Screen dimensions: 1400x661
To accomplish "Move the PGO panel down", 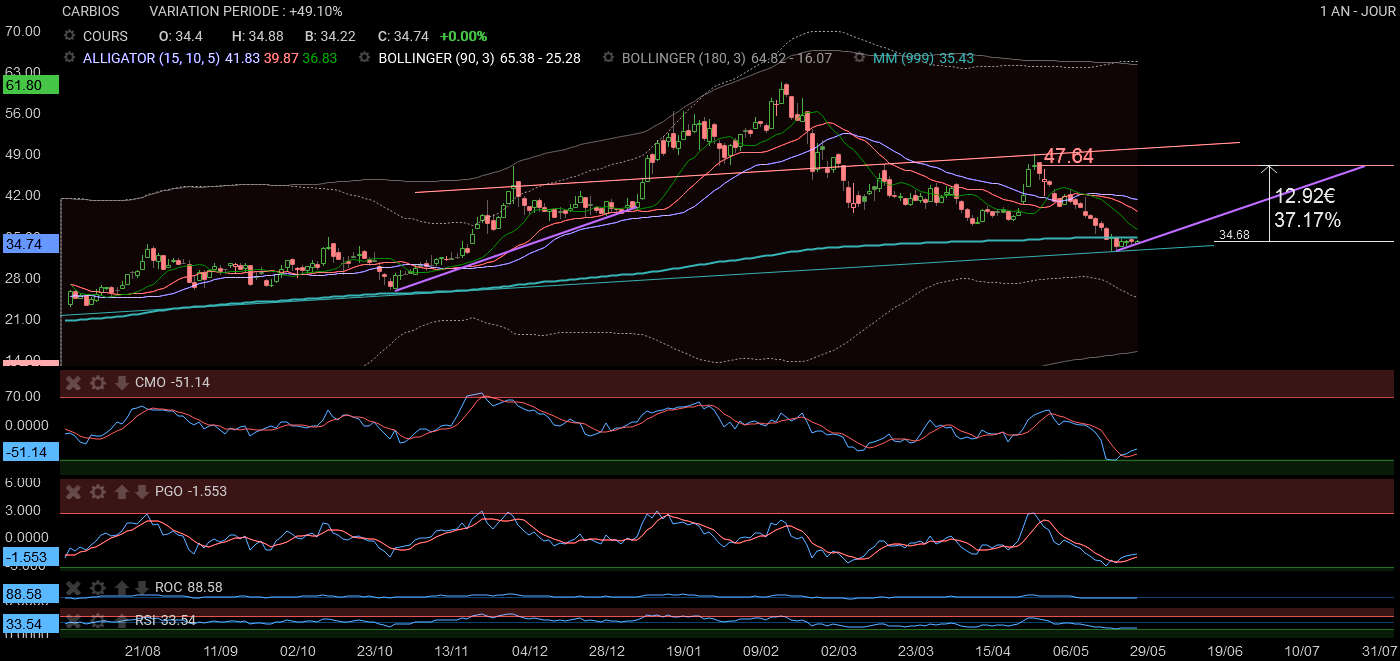I will (x=141, y=491).
